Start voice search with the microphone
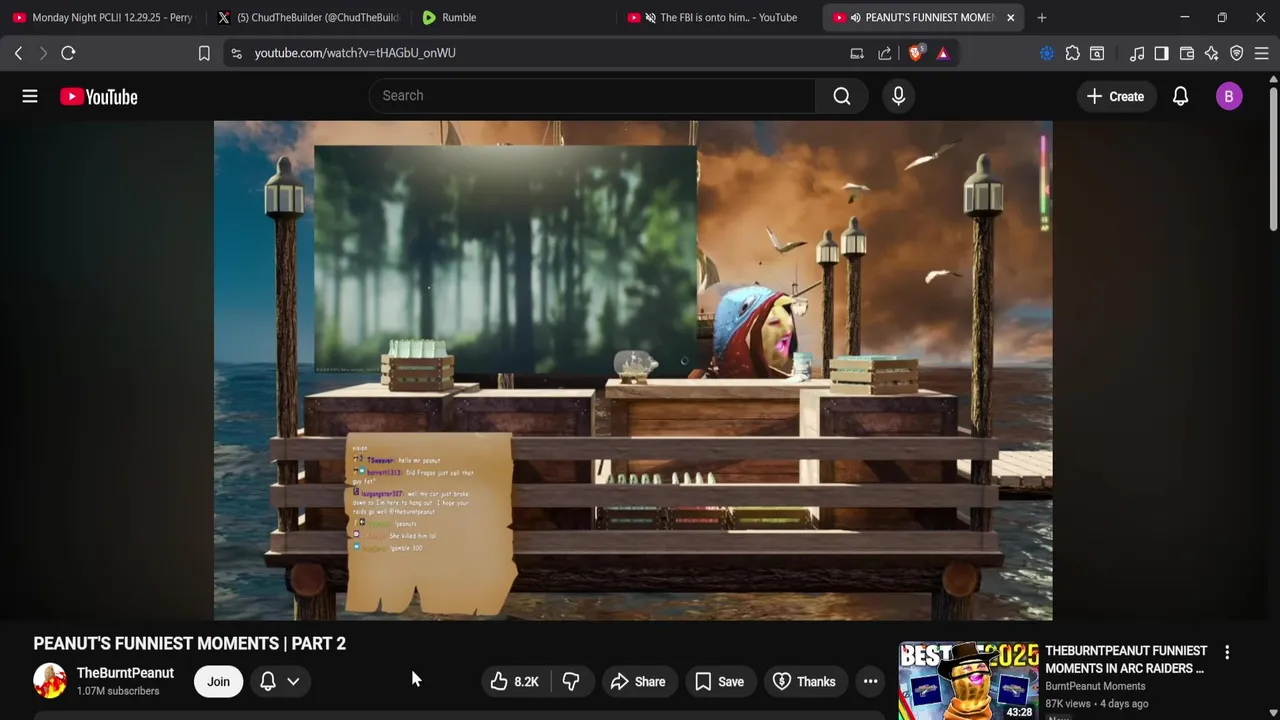The image size is (1280, 720). [898, 96]
